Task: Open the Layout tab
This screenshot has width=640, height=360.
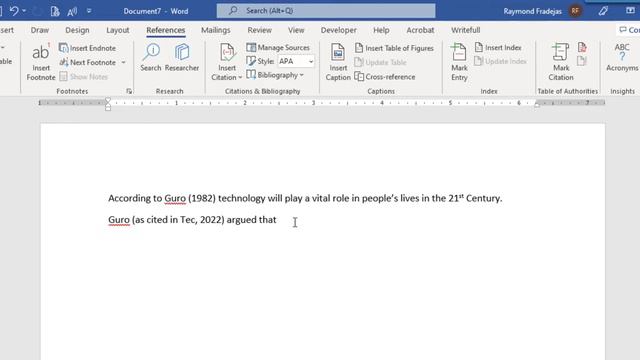Action: pyautogui.click(x=118, y=30)
